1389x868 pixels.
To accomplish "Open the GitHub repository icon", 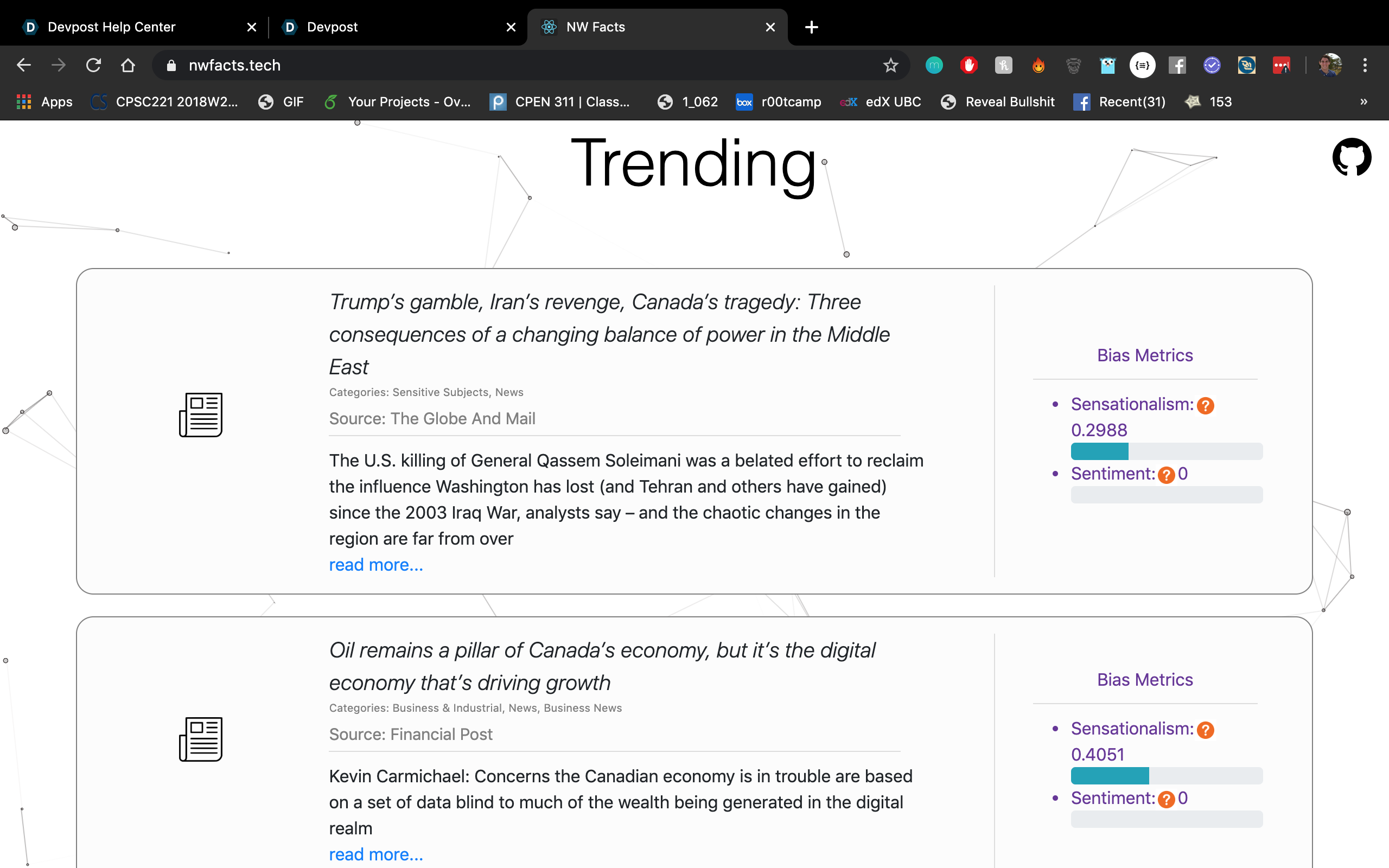I will (1351, 157).
